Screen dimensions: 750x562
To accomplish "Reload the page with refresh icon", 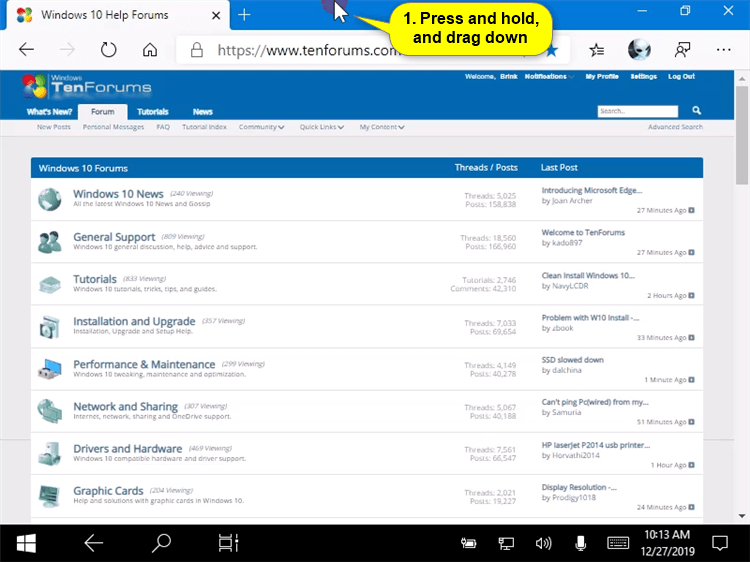I will 109,49.
